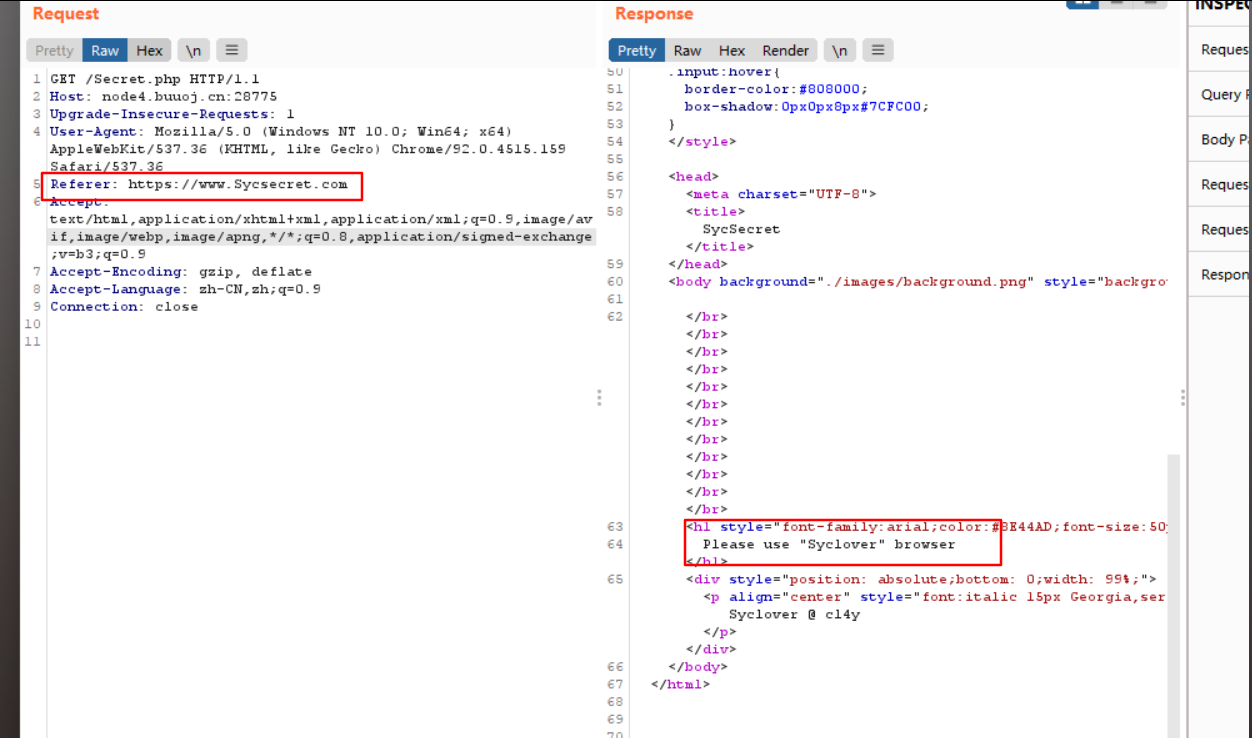This screenshot has height=738, width=1252.
Task: Click the </style> closing tag
Action: coord(702,142)
